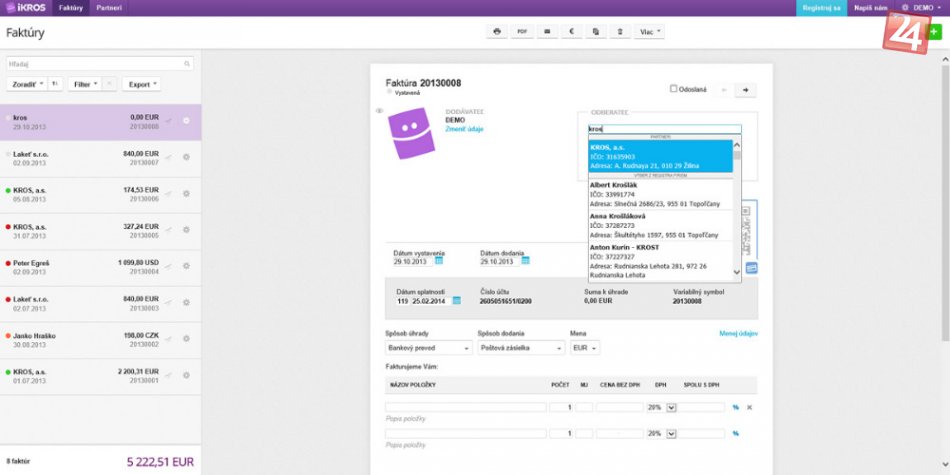Open calendar for Dátum vystavenia

point(438,261)
